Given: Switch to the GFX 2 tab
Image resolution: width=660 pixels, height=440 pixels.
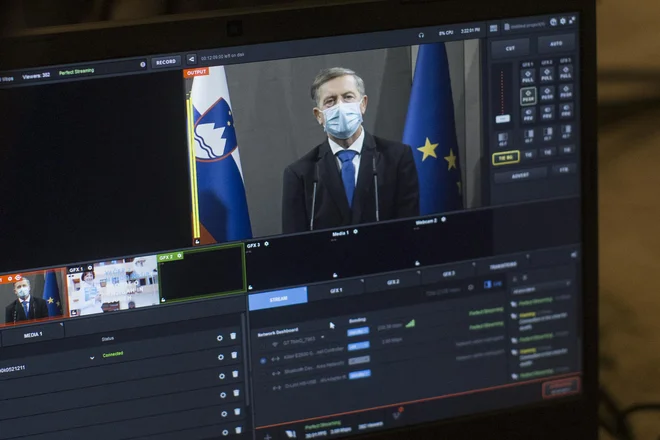Looking at the screenshot, I should click(x=393, y=282).
